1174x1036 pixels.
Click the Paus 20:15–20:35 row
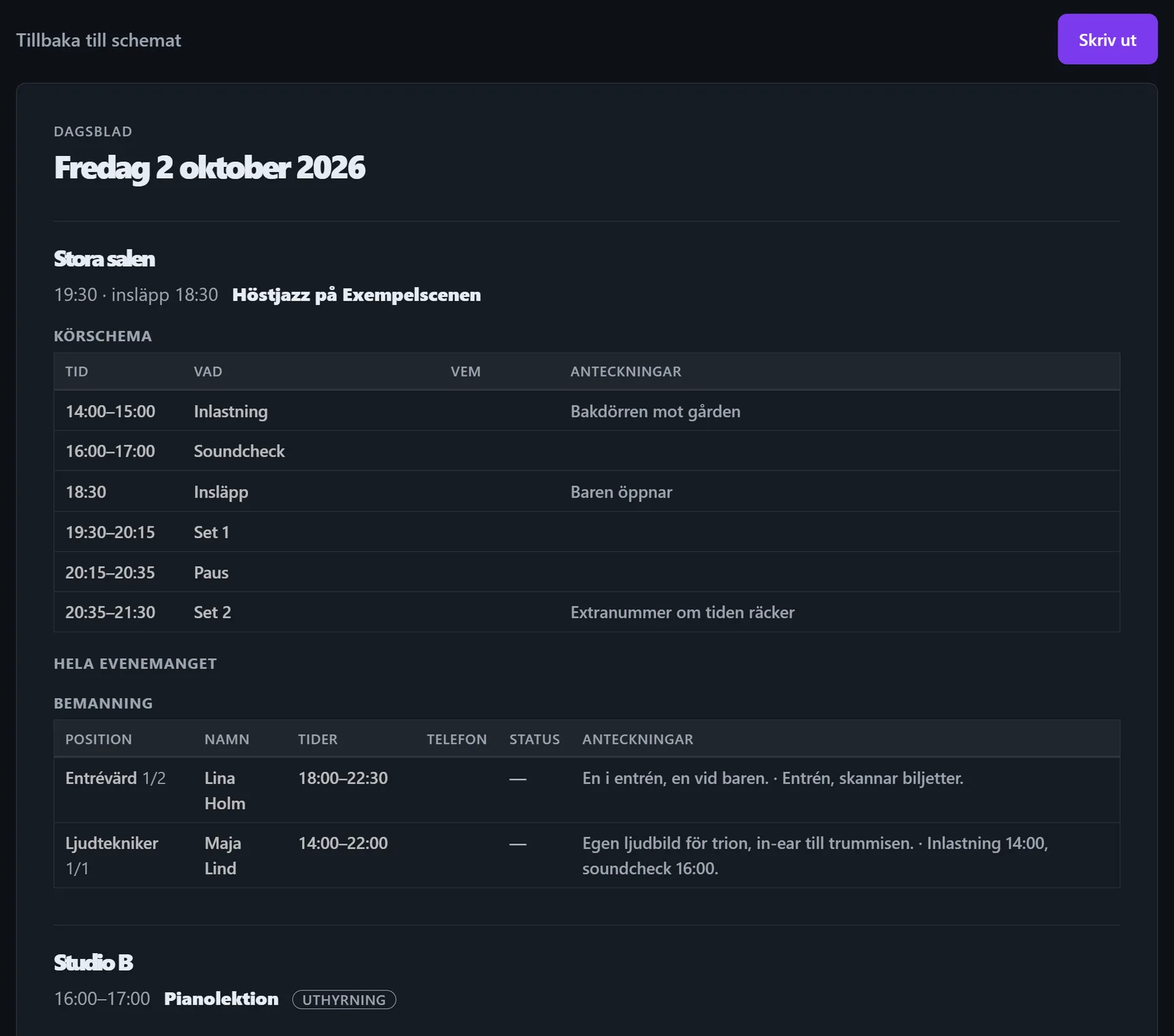[586, 572]
